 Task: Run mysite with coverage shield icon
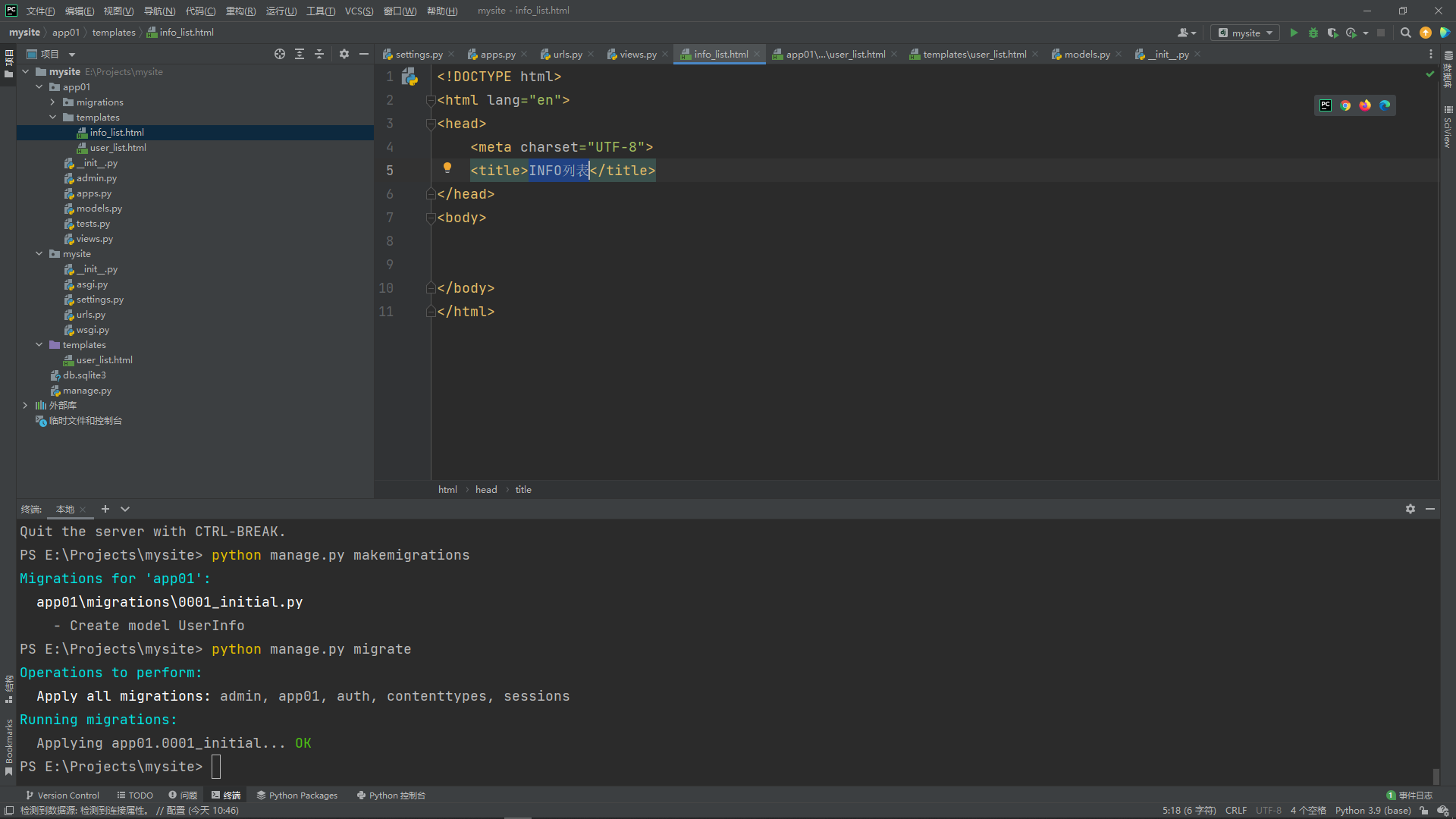1332,33
